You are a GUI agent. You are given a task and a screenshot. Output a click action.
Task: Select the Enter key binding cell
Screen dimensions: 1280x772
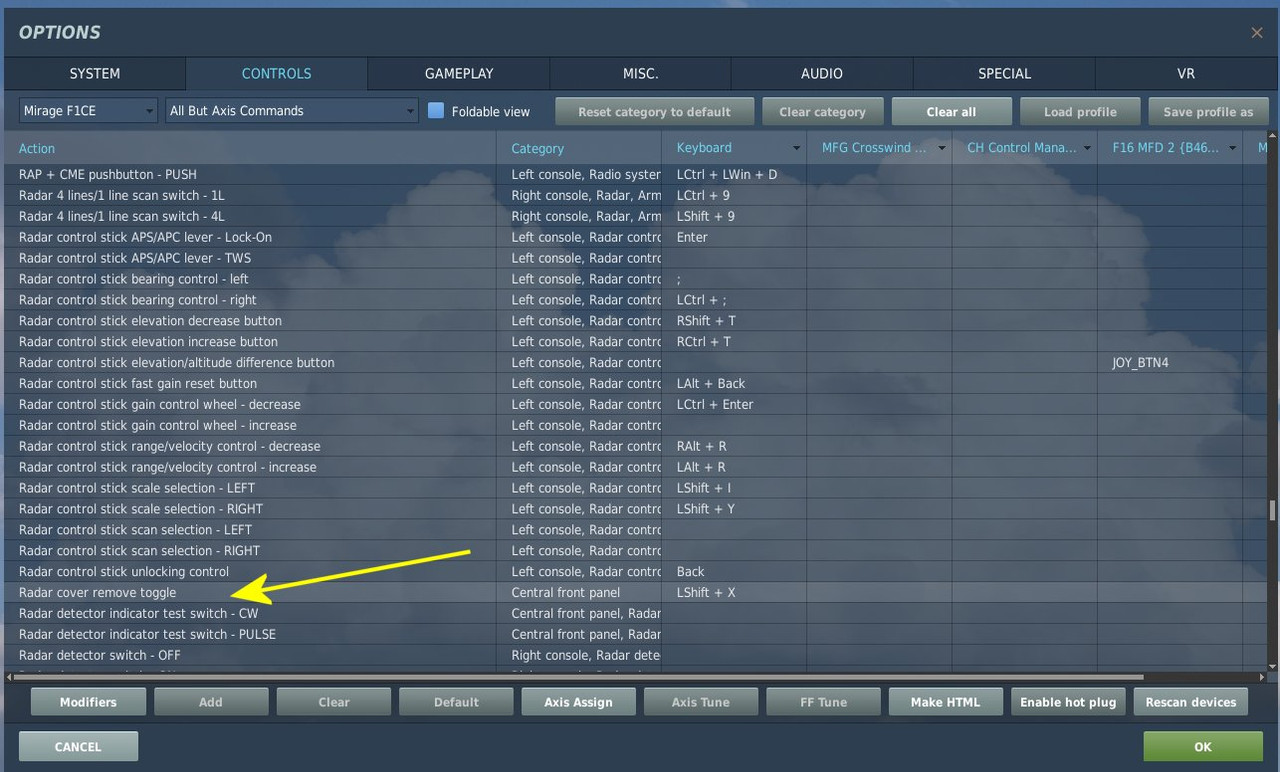pyautogui.click(x=734, y=237)
